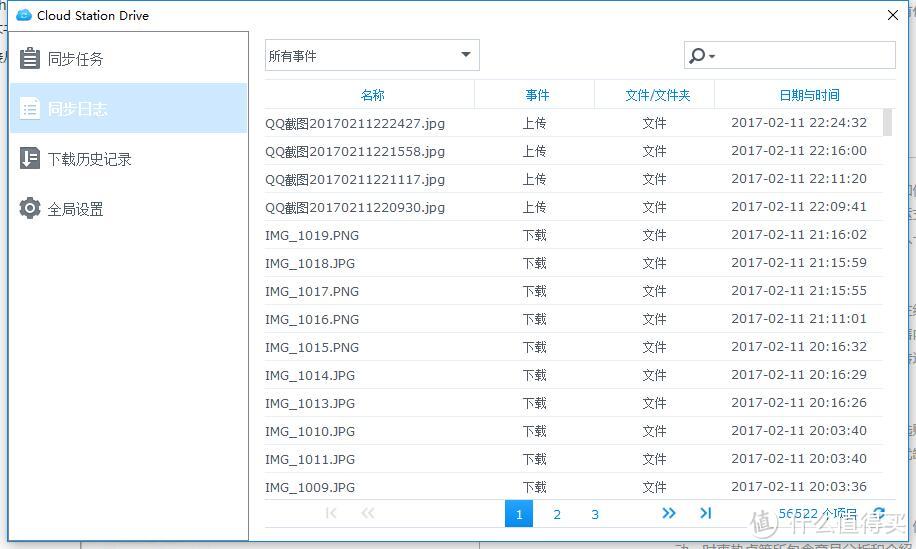This screenshot has height=549, width=916.
Task: Select row QQ截图20170211222427.jpg
Action: point(574,123)
